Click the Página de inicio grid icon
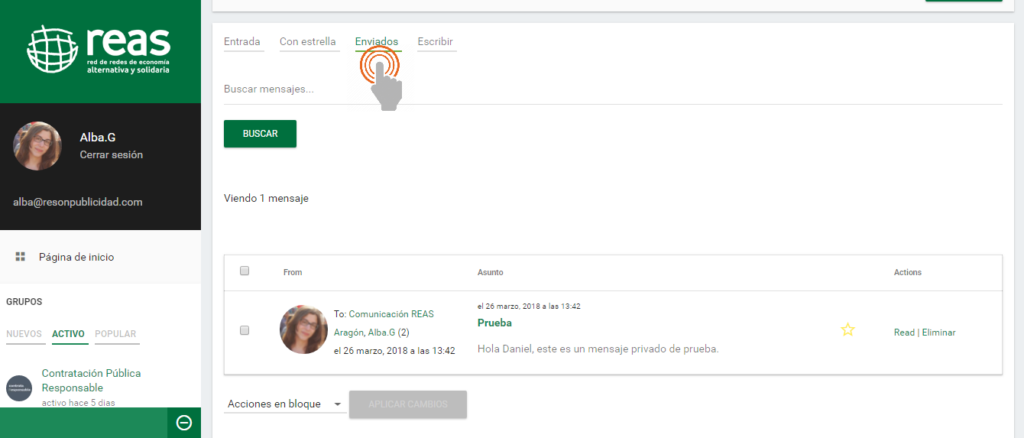Viewport: 1024px width, 438px height. [20, 257]
